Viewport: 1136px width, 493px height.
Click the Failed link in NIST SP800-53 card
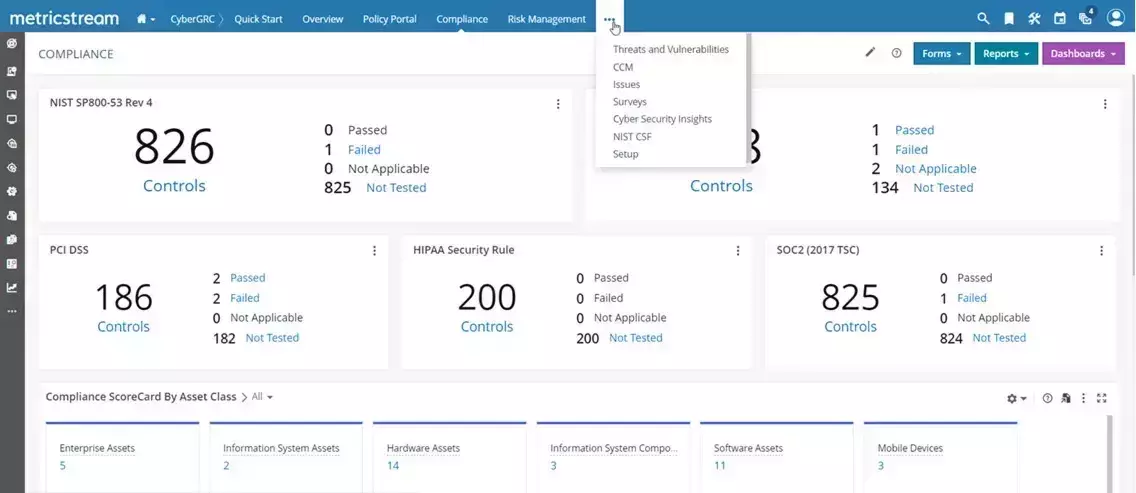(364, 149)
